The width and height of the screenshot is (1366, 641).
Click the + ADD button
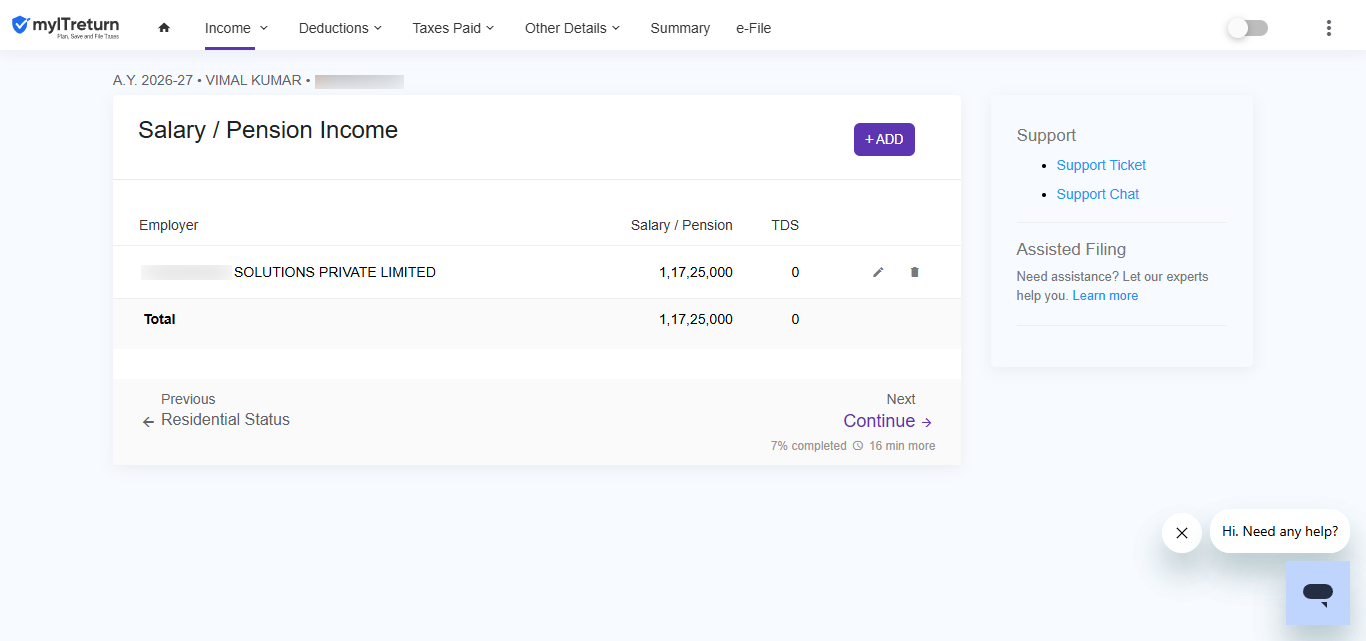tap(884, 139)
